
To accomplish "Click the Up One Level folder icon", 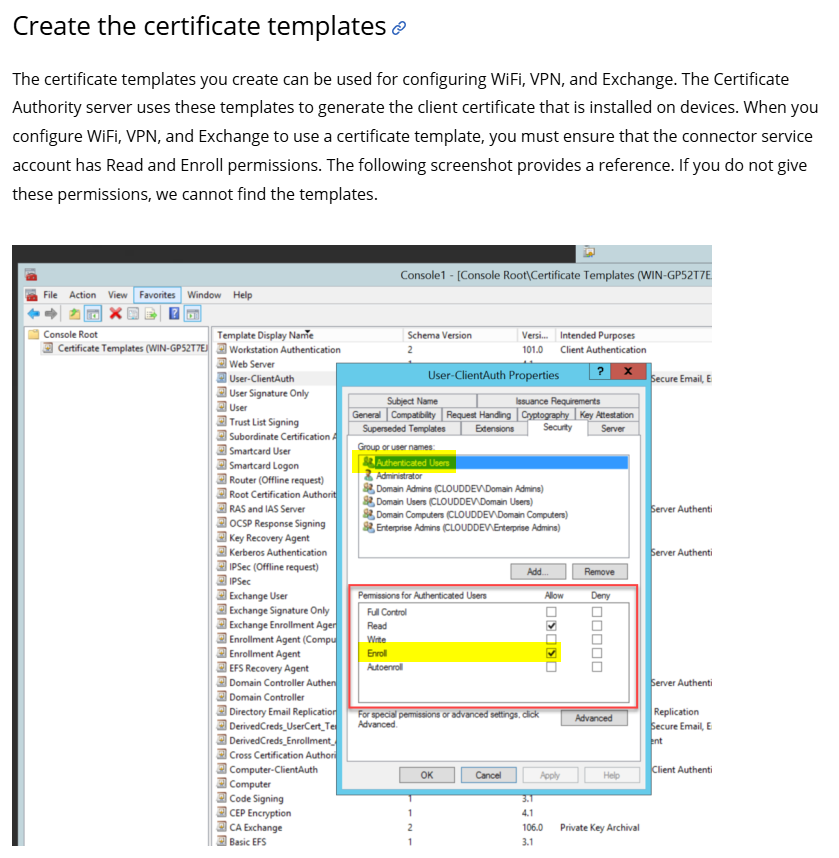I will pyautogui.click(x=74, y=314).
